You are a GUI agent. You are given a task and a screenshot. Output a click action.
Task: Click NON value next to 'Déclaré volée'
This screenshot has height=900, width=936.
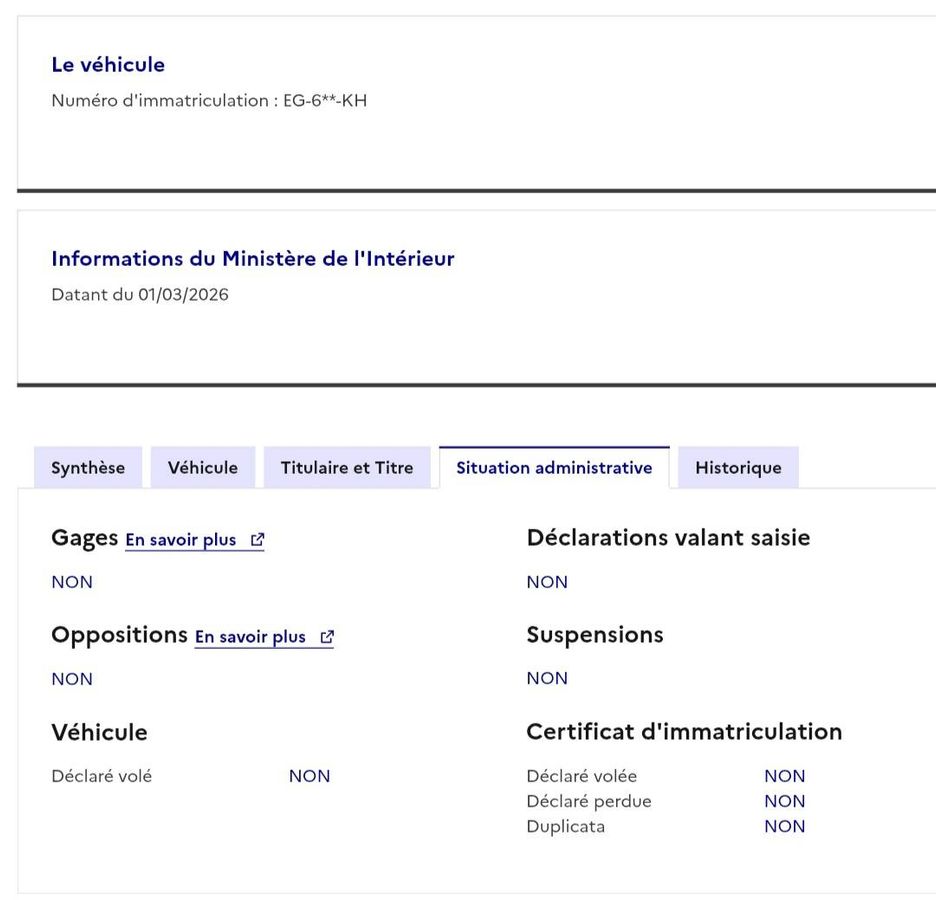784,777
